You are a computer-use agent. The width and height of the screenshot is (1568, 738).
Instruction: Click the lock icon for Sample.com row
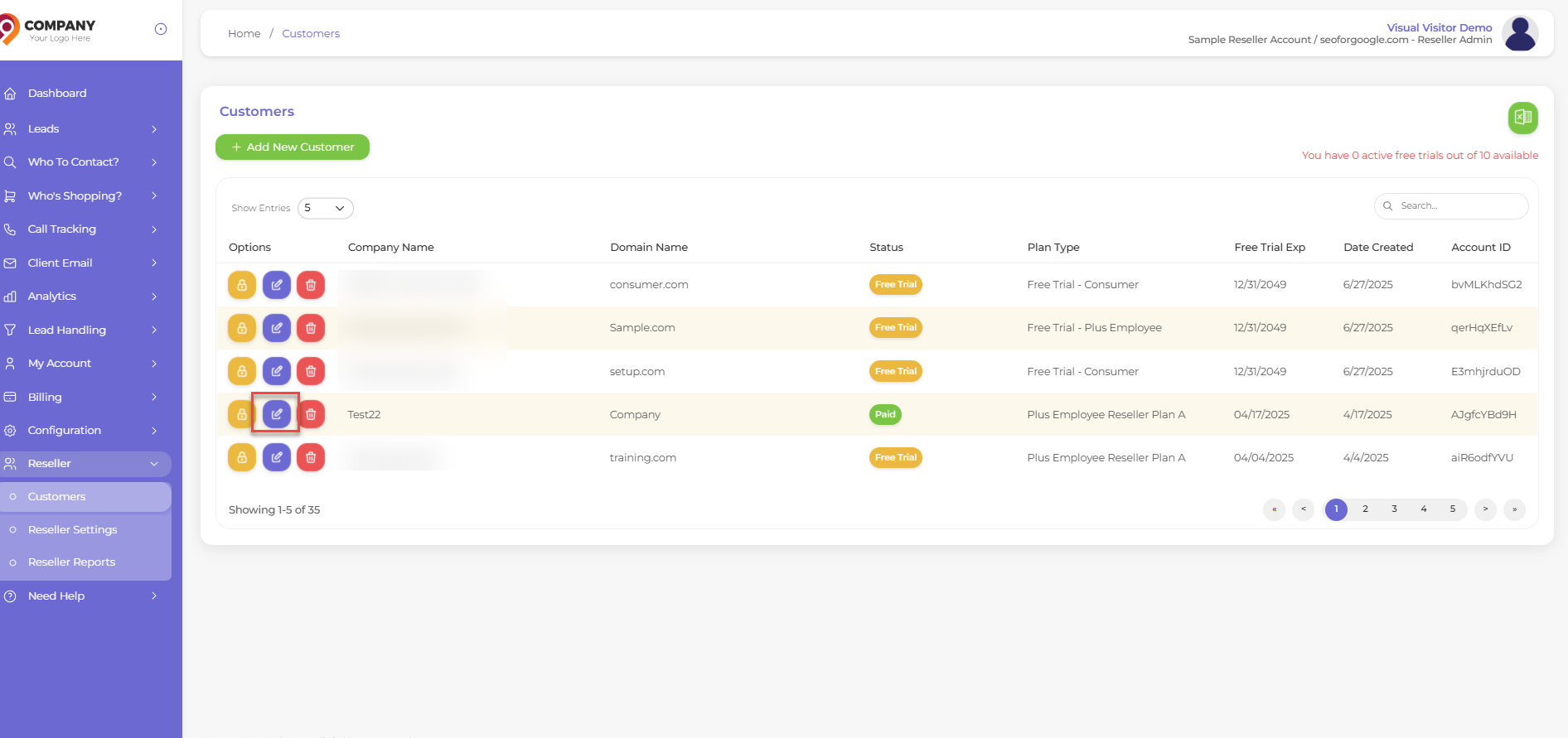[x=242, y=328]
